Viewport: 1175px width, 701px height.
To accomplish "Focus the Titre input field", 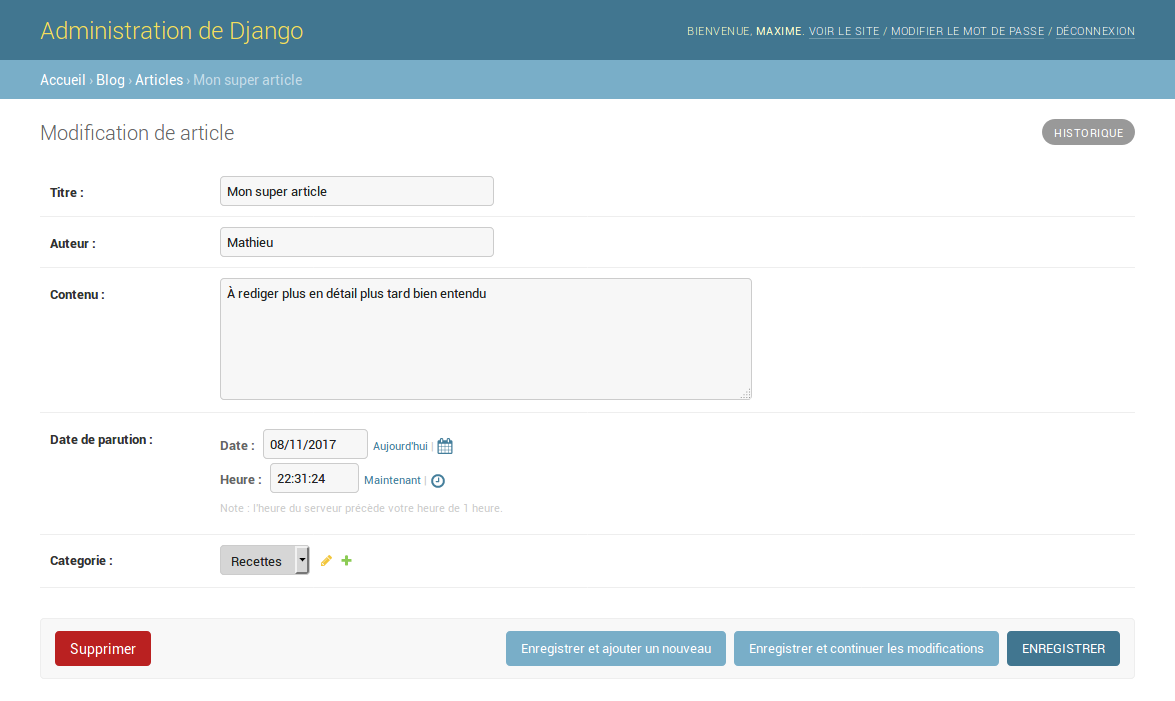I will point(357,191).
